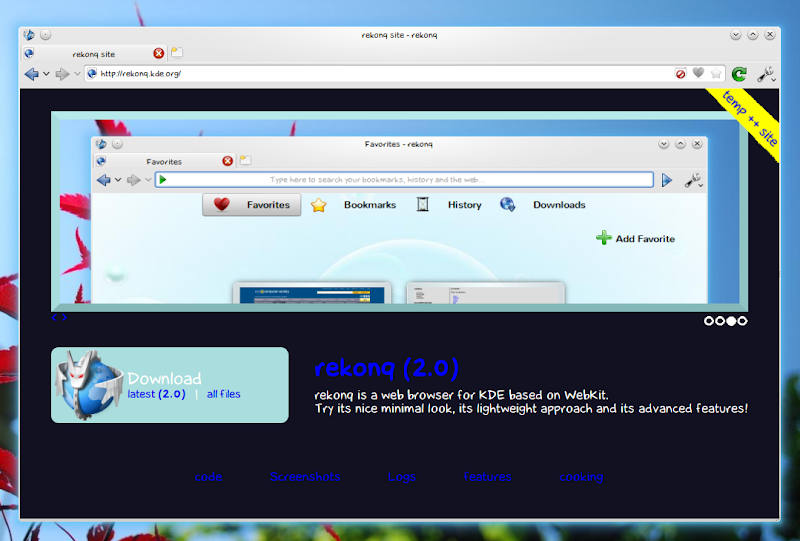
Task: Click the red ad-block icon in URL bar
Action: [x=680, y=74]
